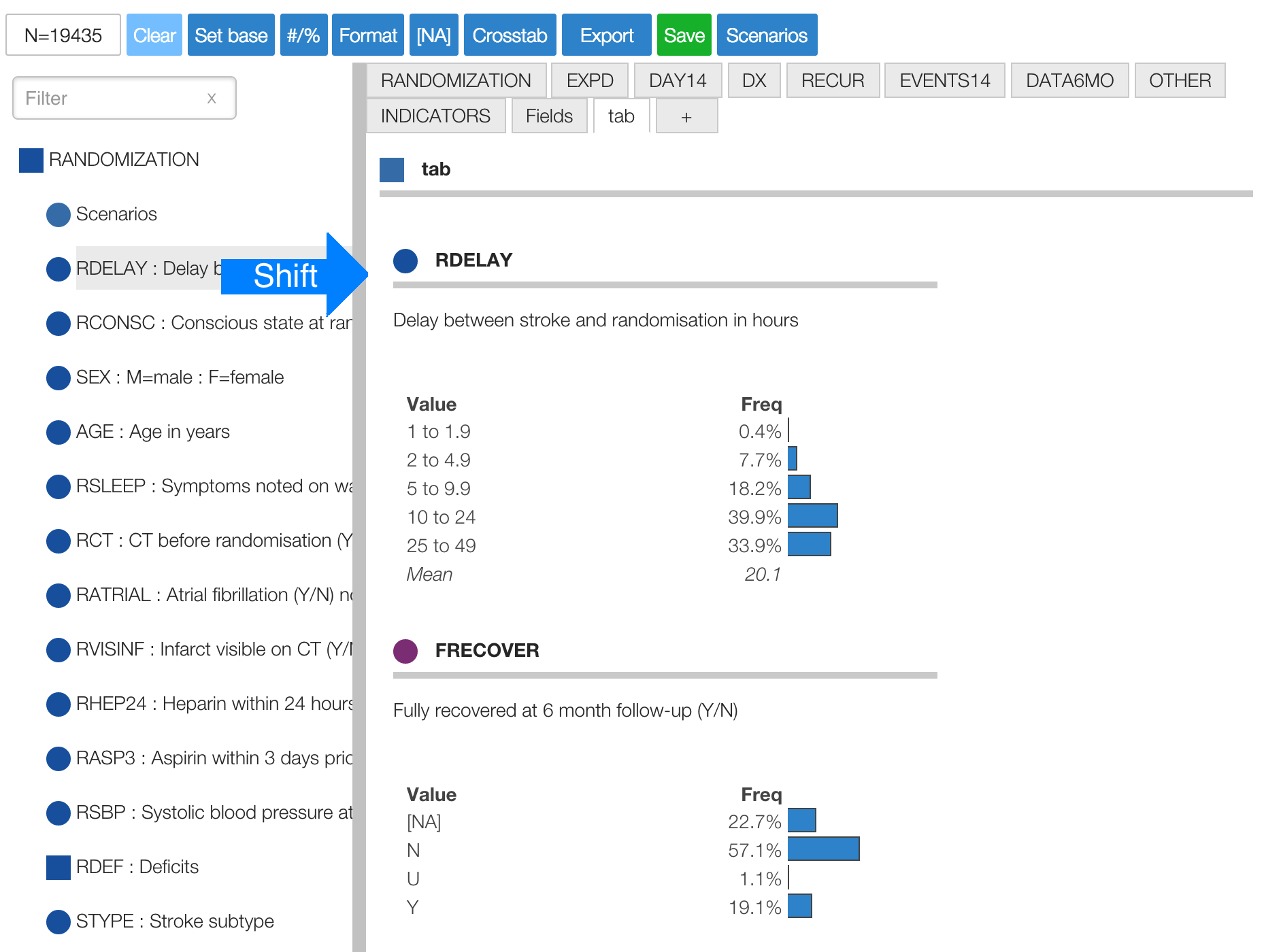This screenshot has height=952, width=1264.
Task: Click the purple circle beside FRECOVER heading
Action: pos(405,651)
